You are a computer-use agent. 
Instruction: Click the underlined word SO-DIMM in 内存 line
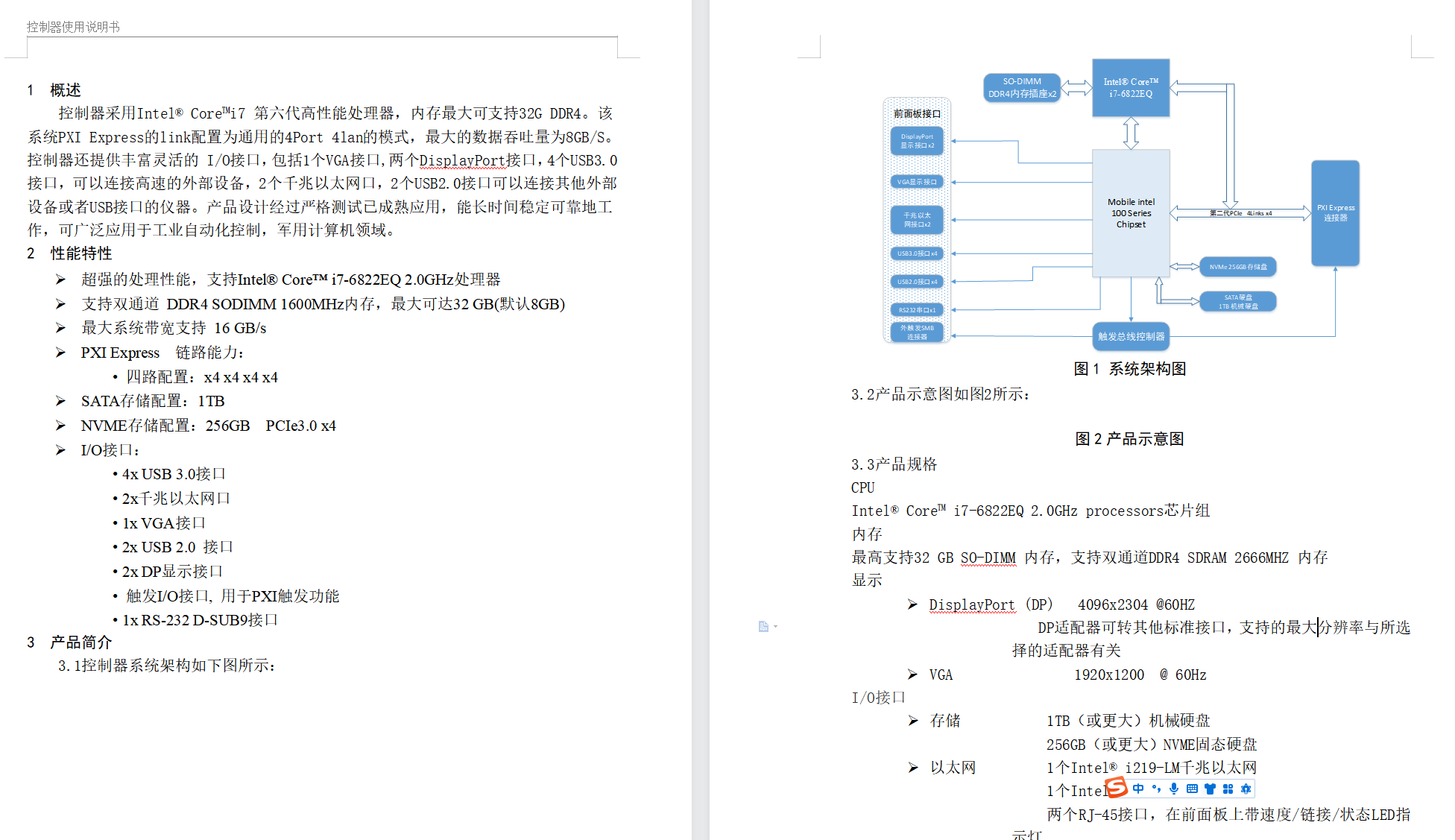pos(988,558)
